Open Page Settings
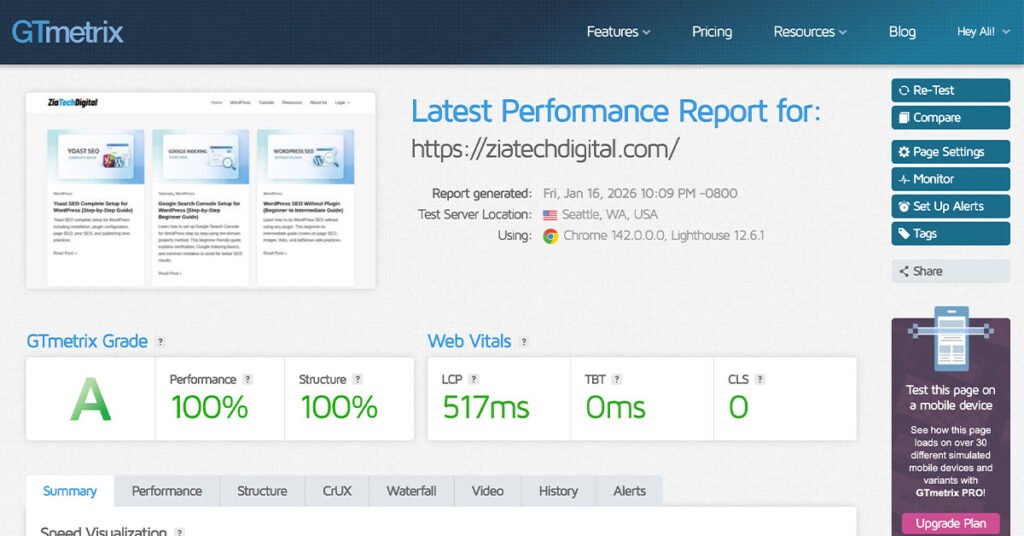The image size is (1024, 536). tap(950, 151)
